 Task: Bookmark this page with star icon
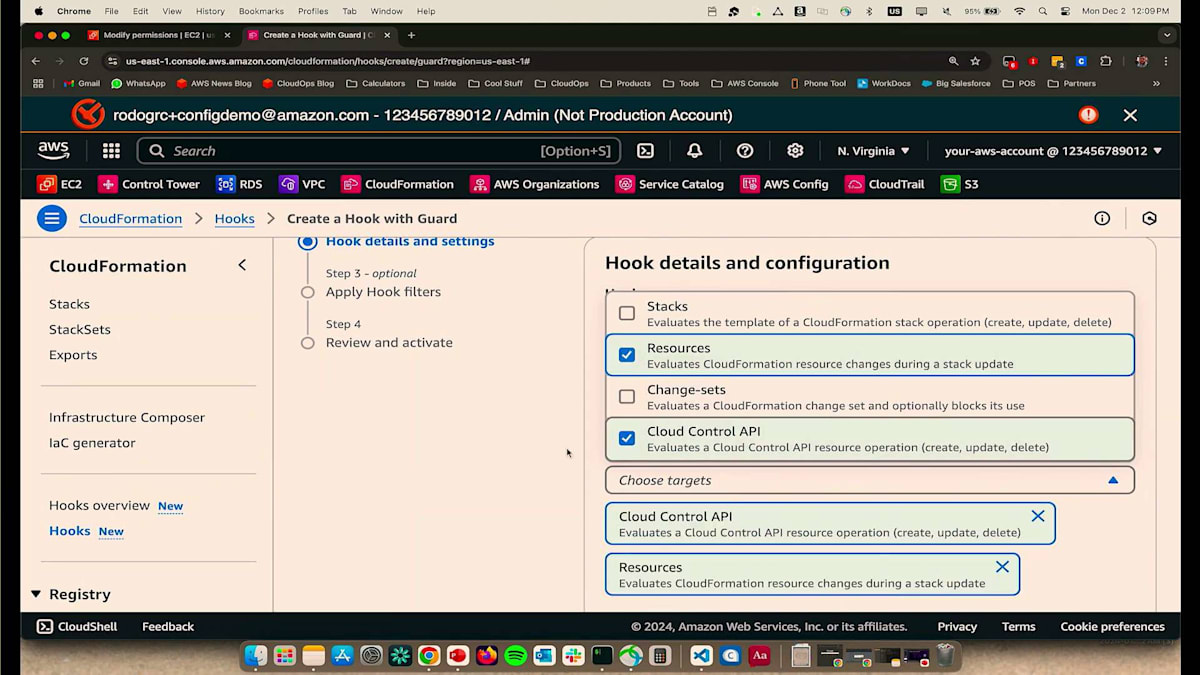(x=975, y=61)
